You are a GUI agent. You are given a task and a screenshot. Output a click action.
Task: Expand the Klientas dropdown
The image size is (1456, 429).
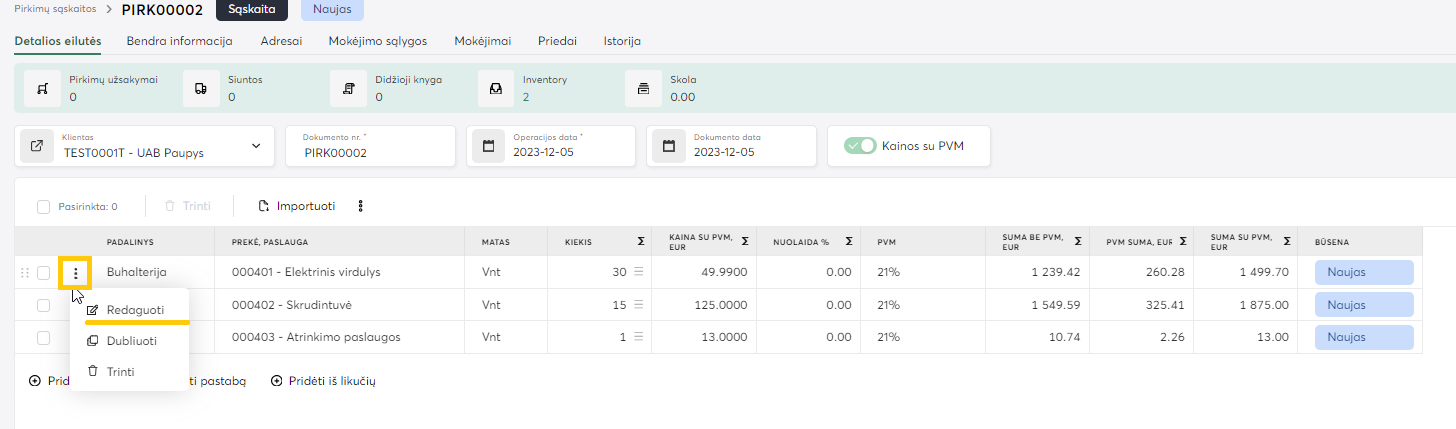pos(256,146)
